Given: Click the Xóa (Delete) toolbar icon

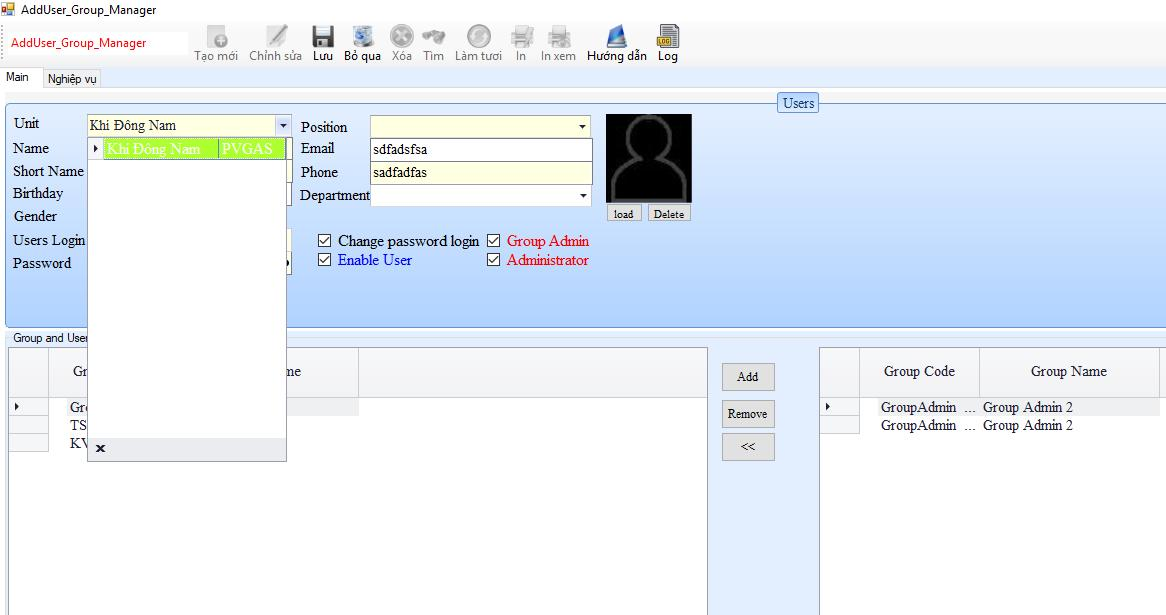Looking at the screenshot, I should click(x=402, y=37).
